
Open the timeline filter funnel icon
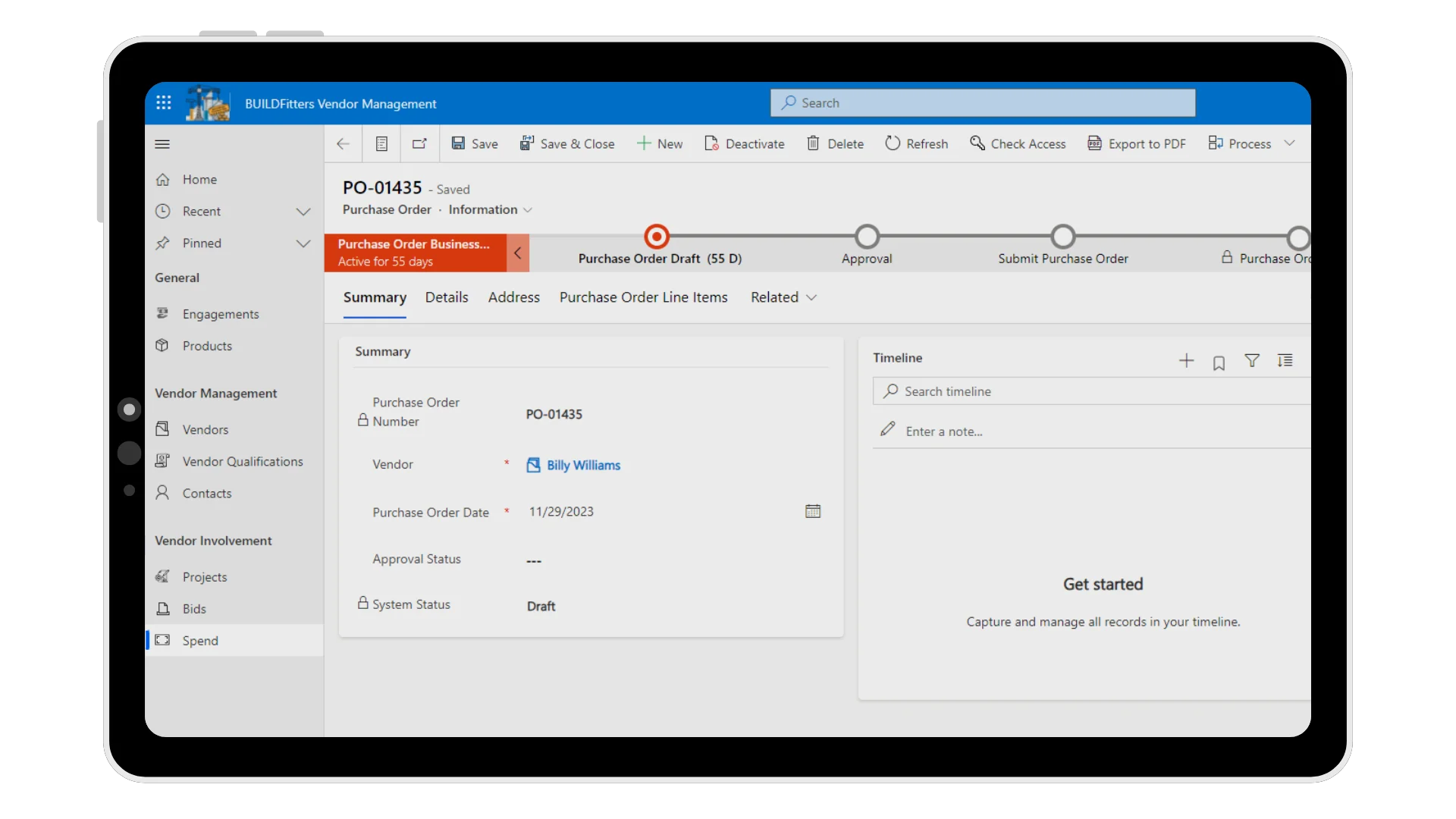click(1252, 361)
